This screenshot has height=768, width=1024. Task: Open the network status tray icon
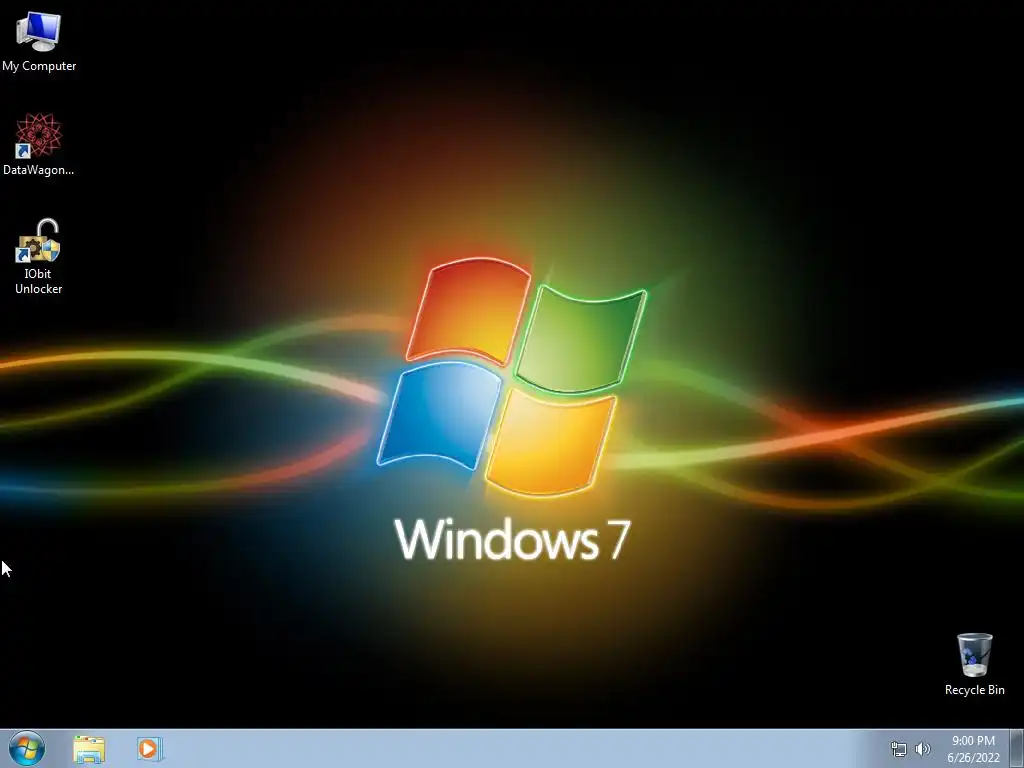pyautogui.click(x=899, y=749)
